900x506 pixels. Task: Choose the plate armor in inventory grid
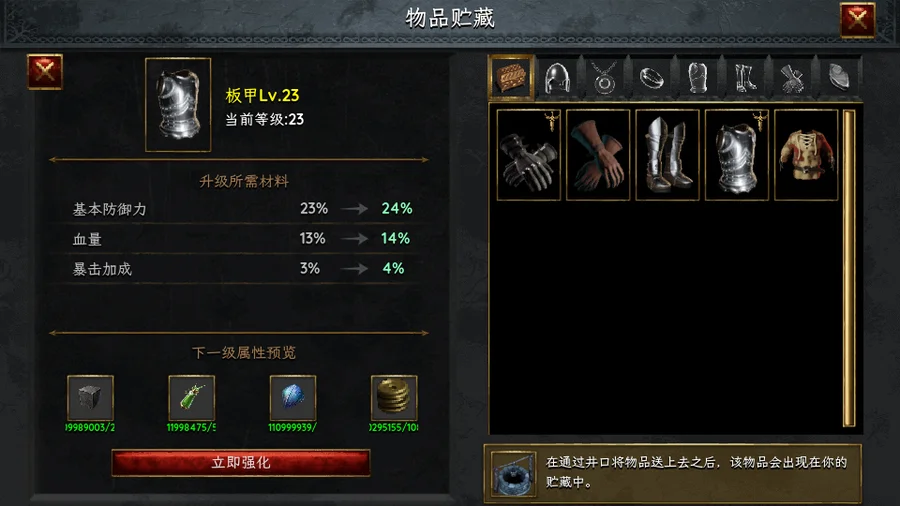click(x=737, y=155)
